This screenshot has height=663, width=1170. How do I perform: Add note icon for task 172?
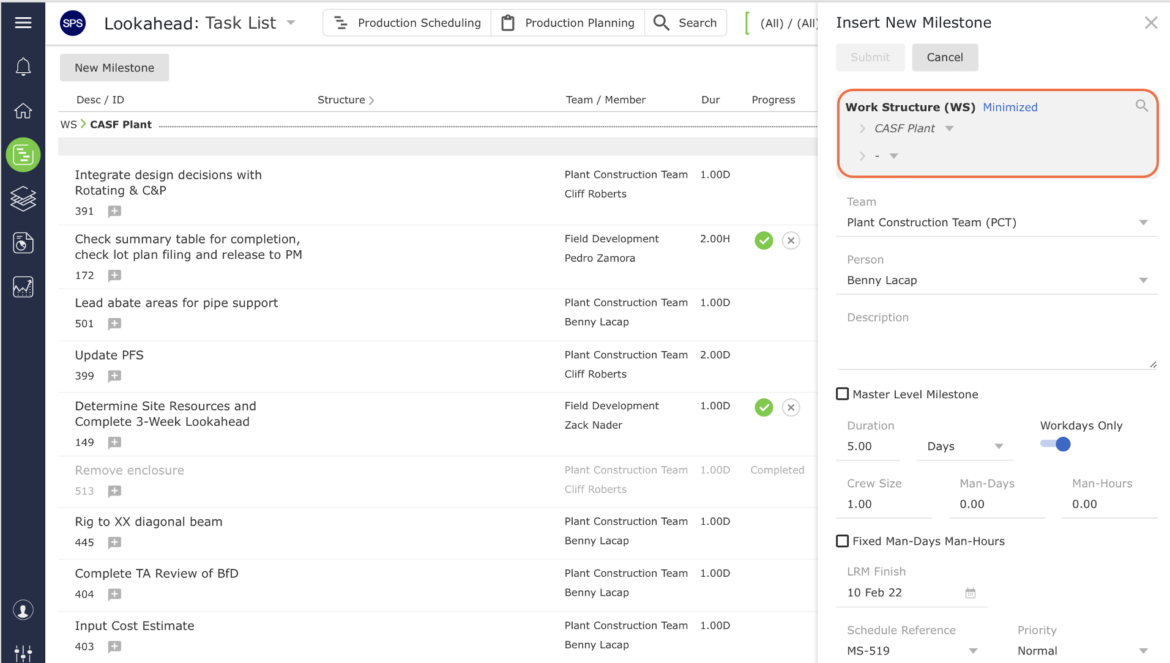(x=114, y=275)
